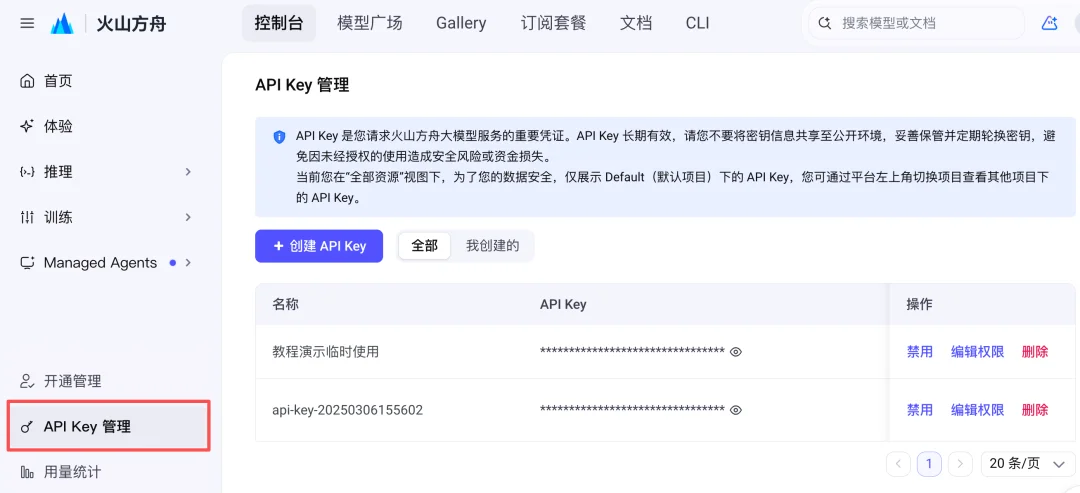Open API Key 管理 in the sidebar
1080x493 pixels.
tap(109, 428)
